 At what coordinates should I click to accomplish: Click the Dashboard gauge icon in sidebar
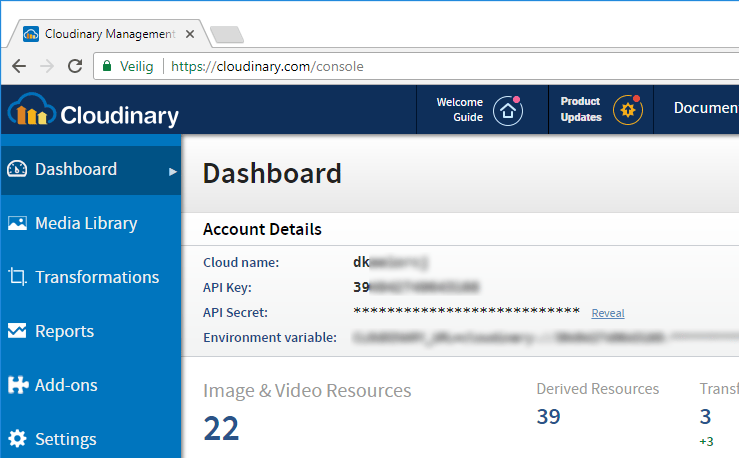[x=17, y=169]
